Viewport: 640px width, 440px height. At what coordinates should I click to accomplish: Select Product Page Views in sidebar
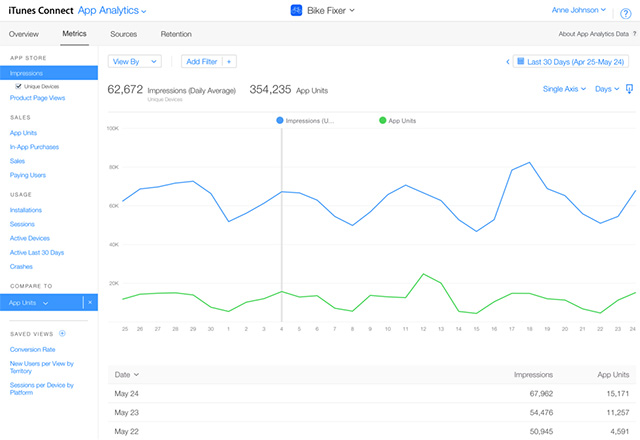(37, 98)
